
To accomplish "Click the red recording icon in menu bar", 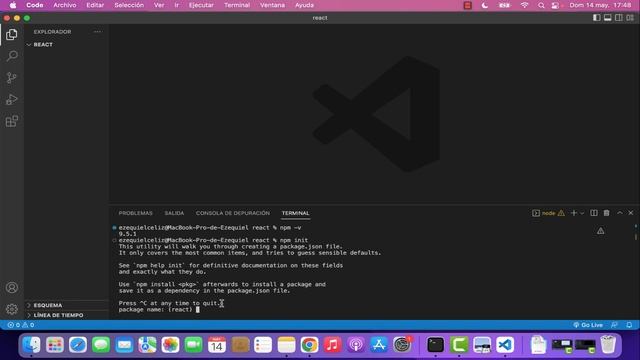I will [468, 5].
